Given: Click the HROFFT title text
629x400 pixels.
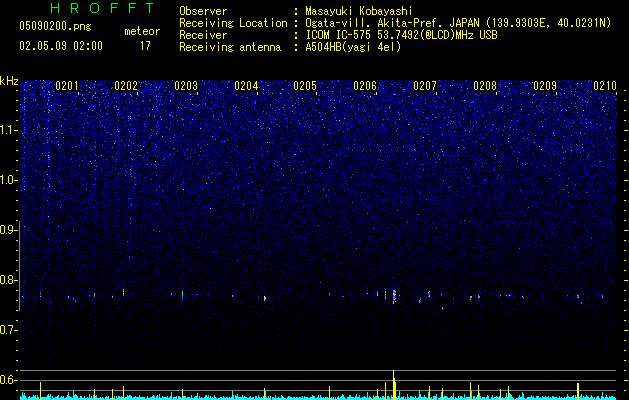Looking at the screenshot, I should click(x=102, y=8).
